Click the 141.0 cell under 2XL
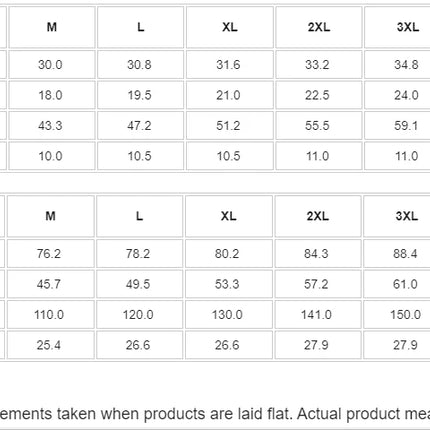The width and height of the screenshot is (430, 430). pos(318,314)
